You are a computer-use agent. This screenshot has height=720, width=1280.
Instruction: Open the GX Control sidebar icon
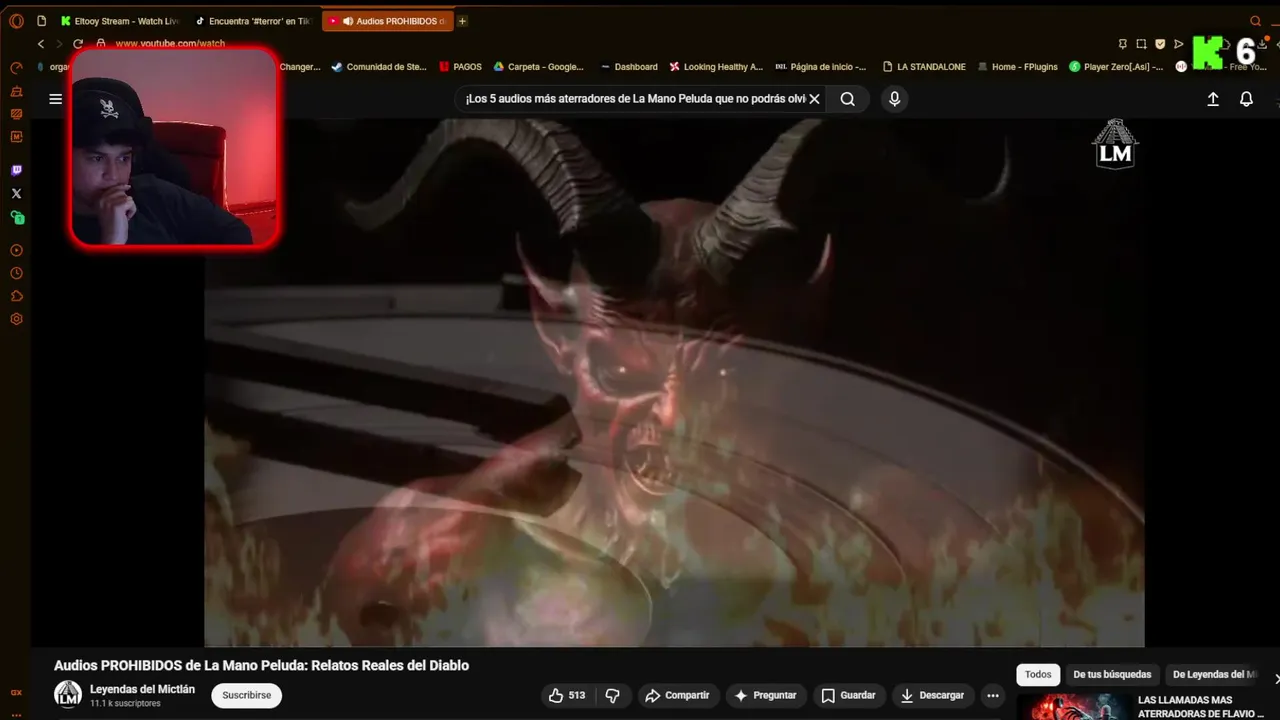click(x=16, y=68)
